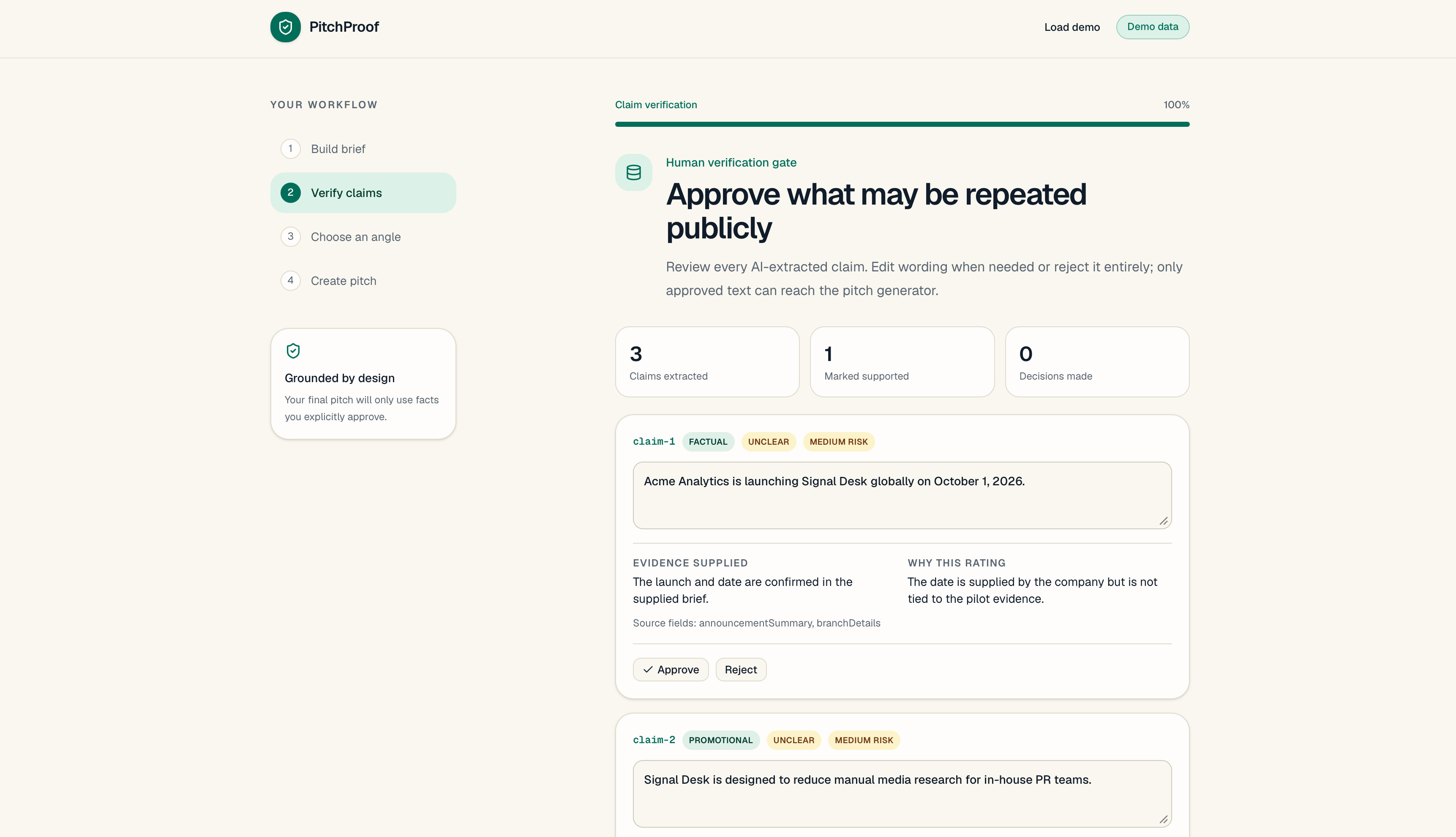Click Load demo in the header
The image size is (1456, 837).
(1072, 27)
